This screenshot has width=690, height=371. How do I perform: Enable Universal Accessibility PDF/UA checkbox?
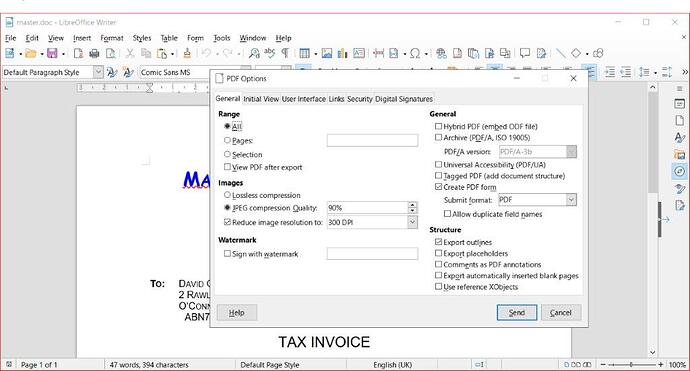click(x=438, y=164)
